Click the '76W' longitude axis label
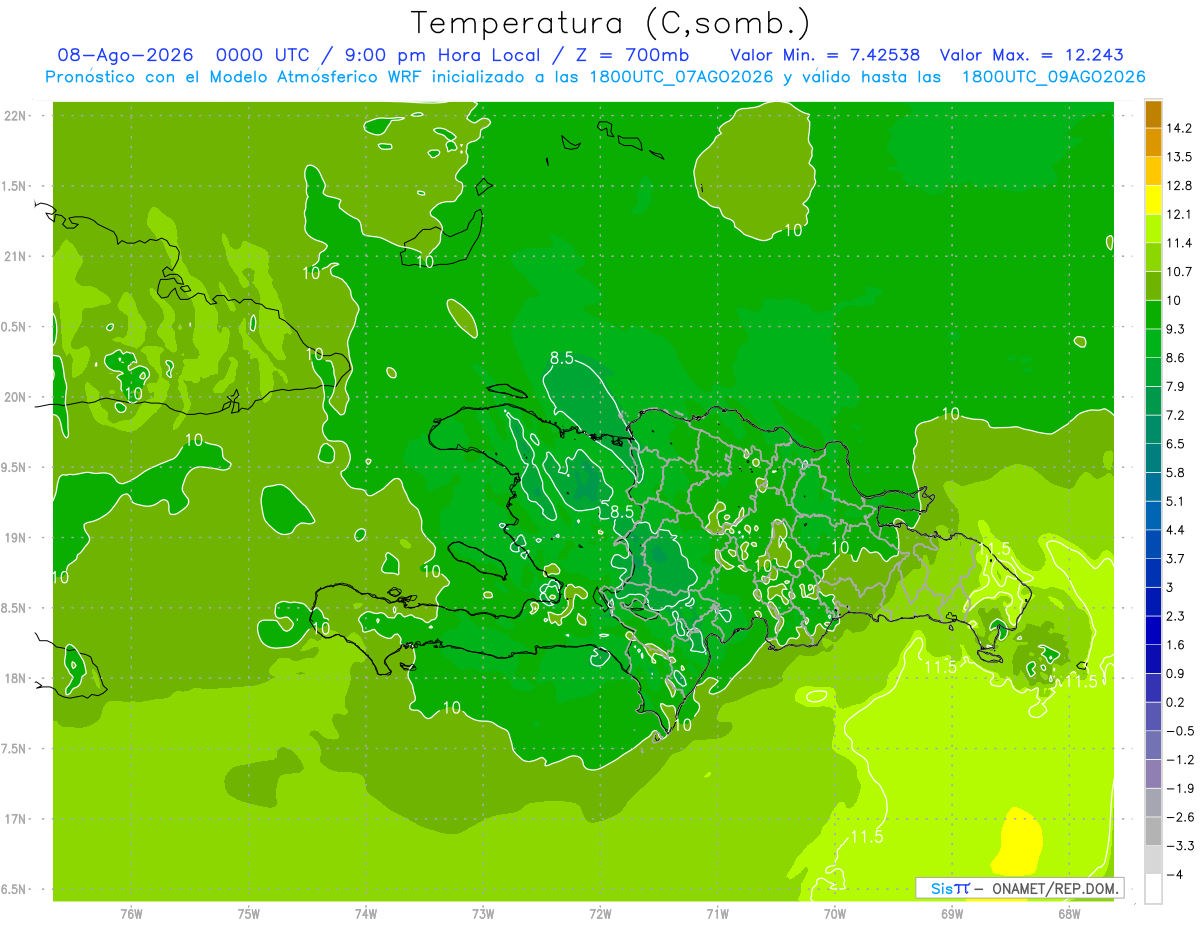The height and width of the screenshot is (927, 1200). pyautogui.click(x=131, y=913)
